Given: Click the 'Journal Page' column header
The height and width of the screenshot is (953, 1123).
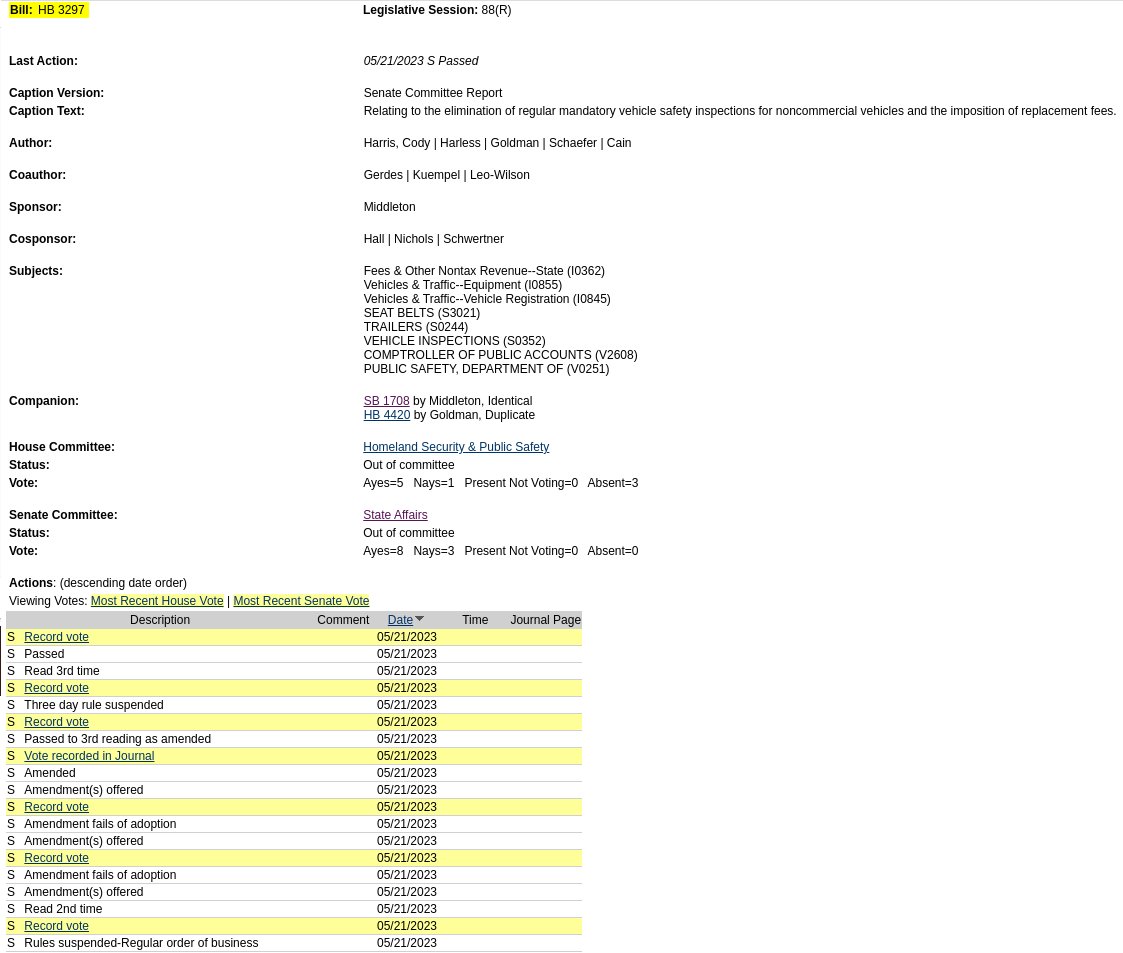Looking at the screenshot, I should pos(545,620).
